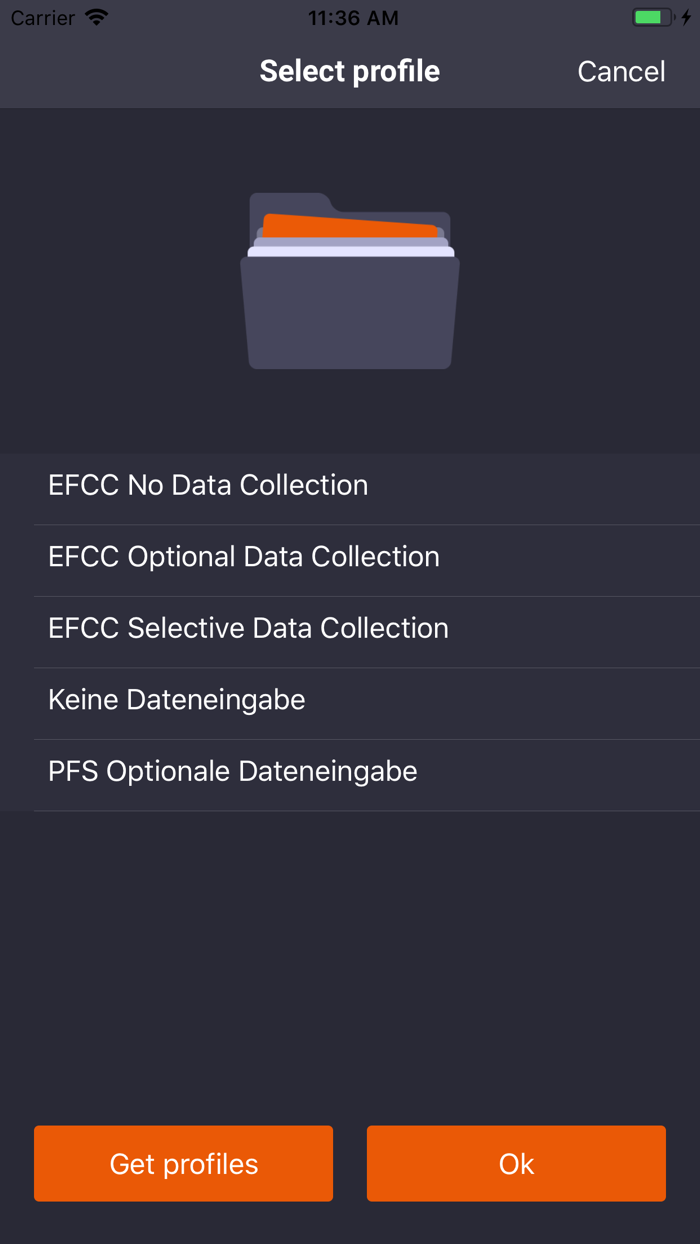Tap the green battery icon
Viewport: 700px width, 1244px height.
pyautogui.click(x=652, y=18)
